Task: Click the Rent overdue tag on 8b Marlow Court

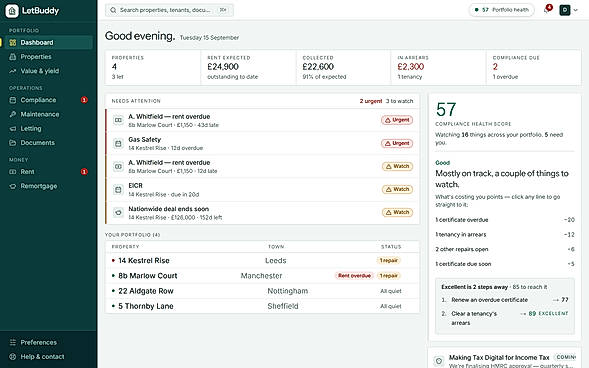Action: point(354,276)
